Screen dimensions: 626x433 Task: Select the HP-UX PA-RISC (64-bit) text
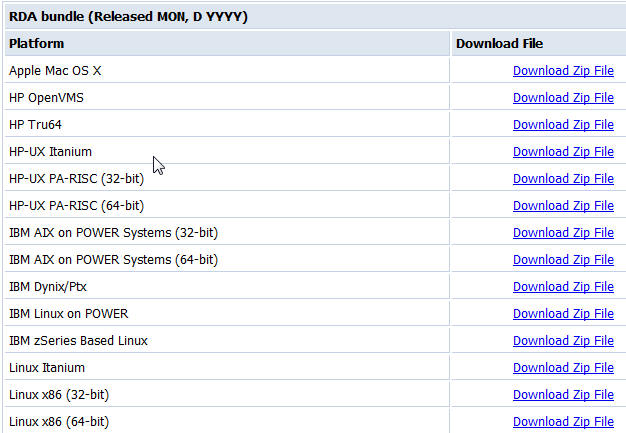[x=76, y=206]
